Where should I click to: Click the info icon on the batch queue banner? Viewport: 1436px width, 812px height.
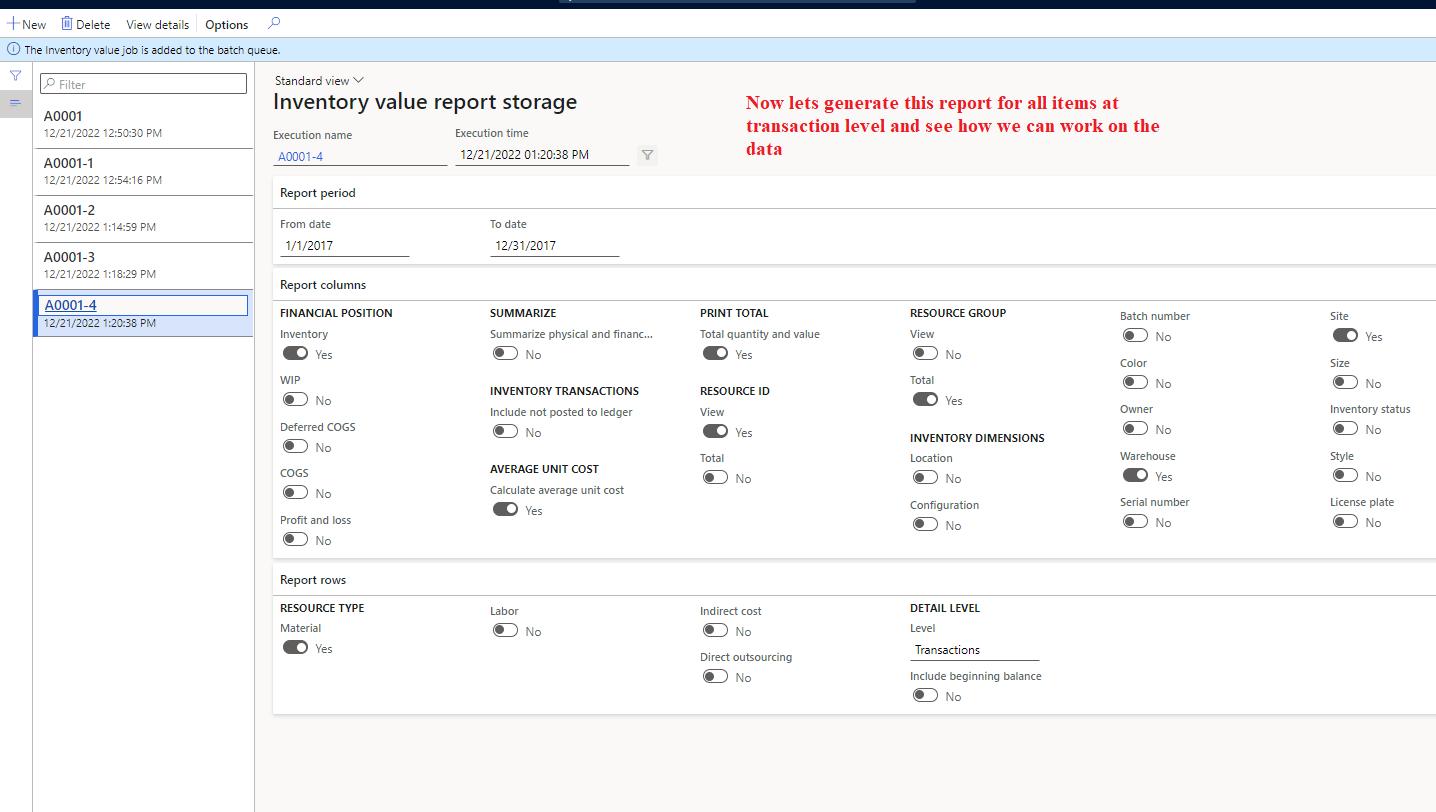click(x=13, y=48)
